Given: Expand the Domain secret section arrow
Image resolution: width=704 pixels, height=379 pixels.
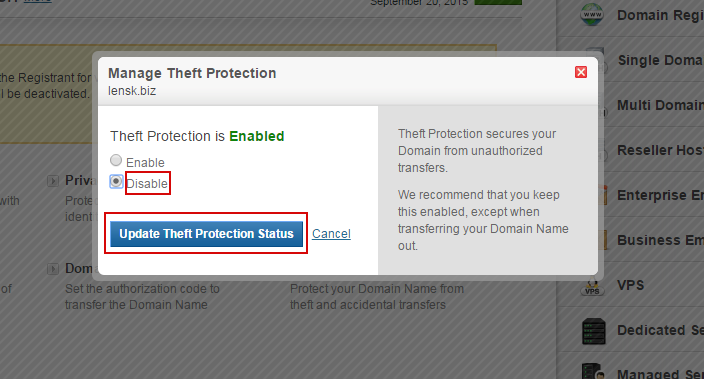Looking at the screenshot, I should 53,269.
